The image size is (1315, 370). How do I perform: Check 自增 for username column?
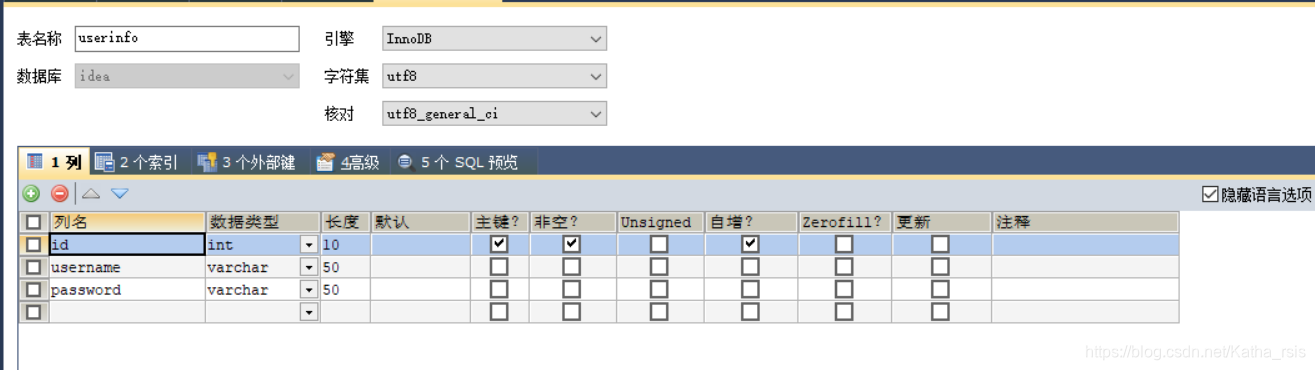(x=750, y=267)
